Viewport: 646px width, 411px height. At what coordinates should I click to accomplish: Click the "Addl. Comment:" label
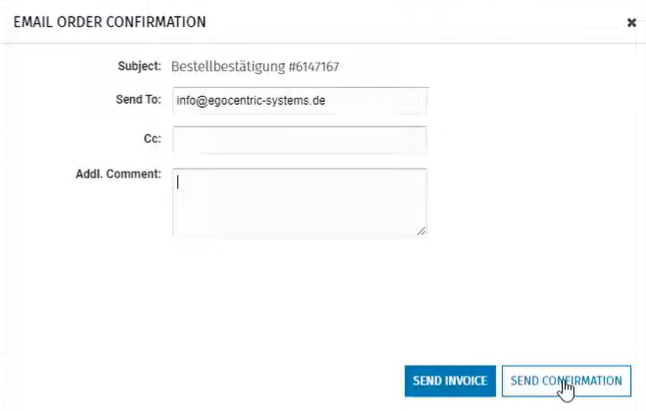[118, 174]
